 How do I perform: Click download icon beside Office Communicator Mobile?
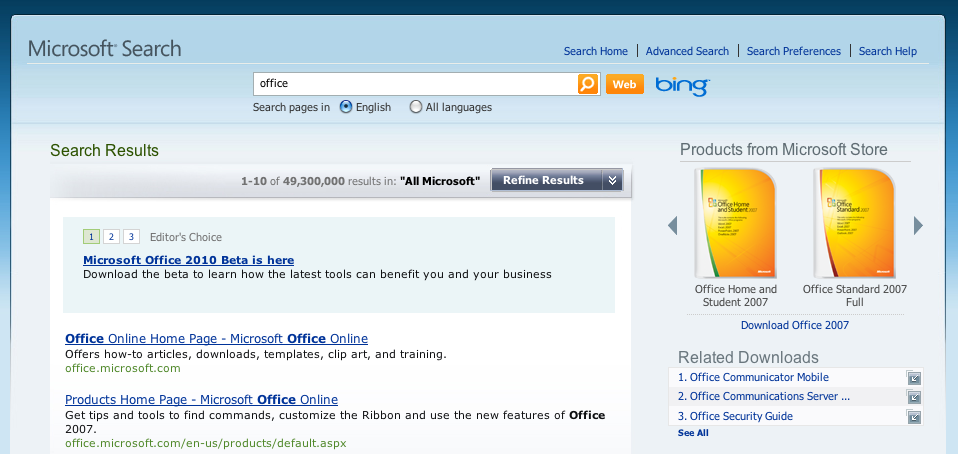[913, 378]
